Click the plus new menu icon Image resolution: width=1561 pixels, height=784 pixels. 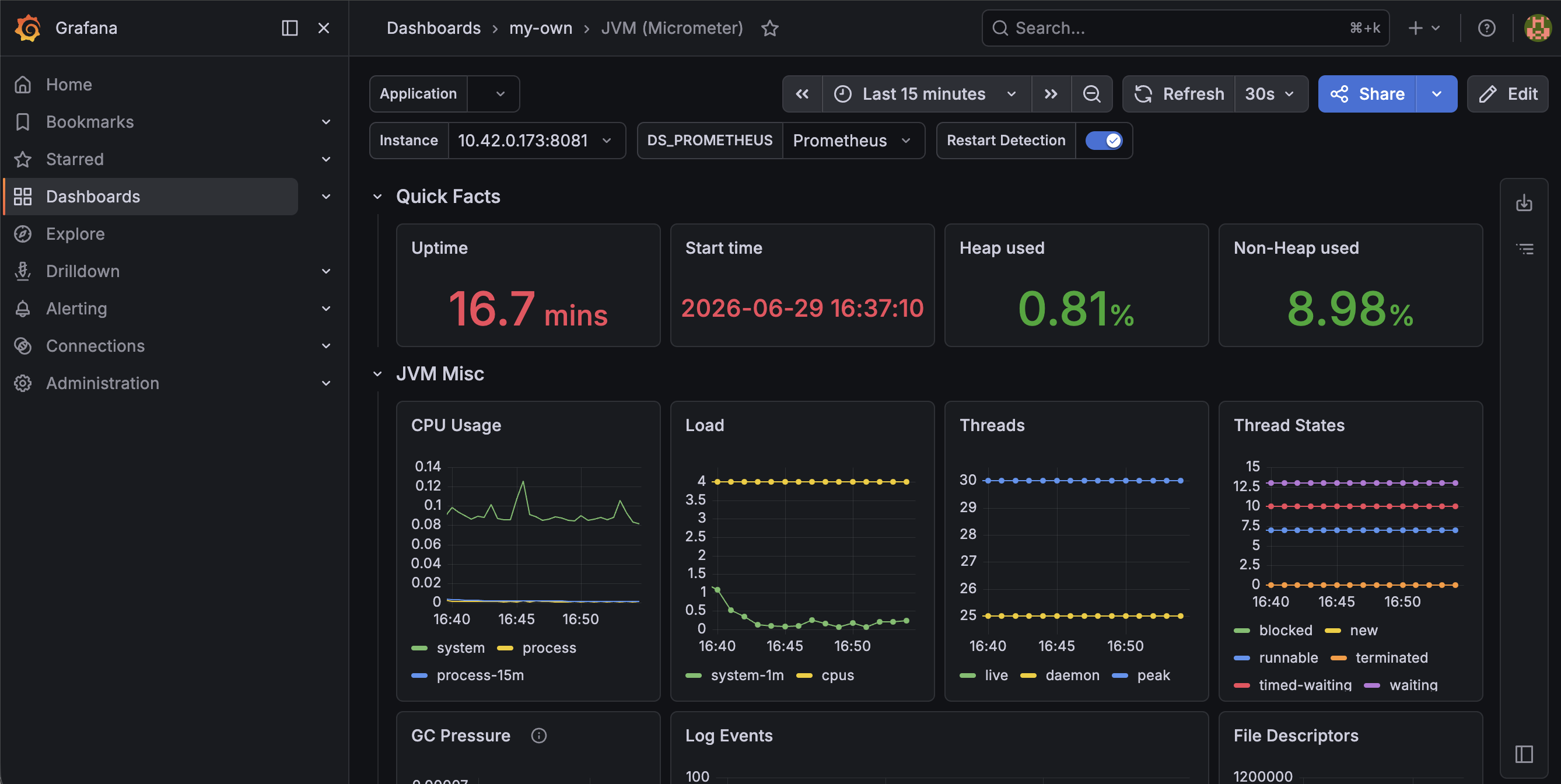pyautogui.click(x=1423, y=28)
